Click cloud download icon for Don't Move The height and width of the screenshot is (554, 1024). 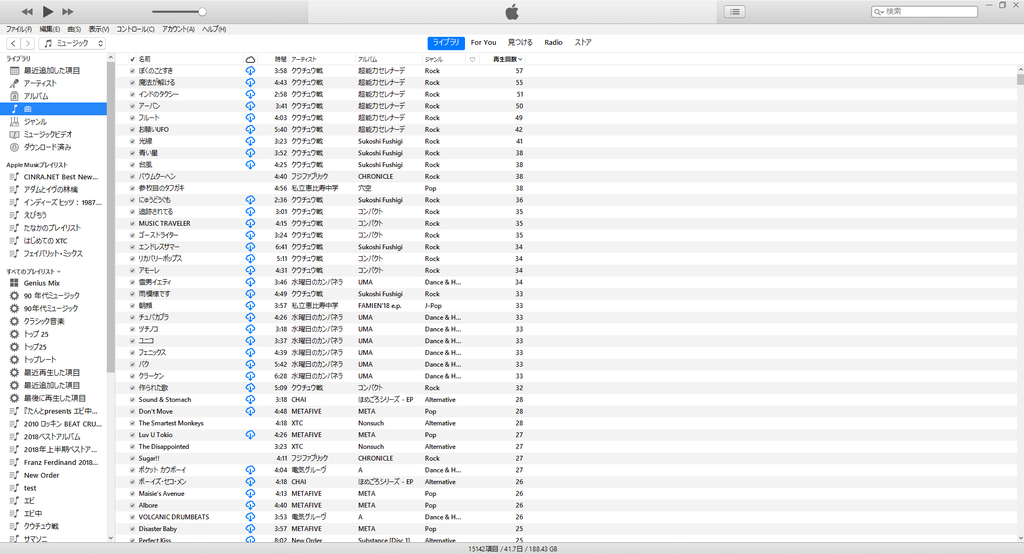pyautogui.click(x=250, y=411)
